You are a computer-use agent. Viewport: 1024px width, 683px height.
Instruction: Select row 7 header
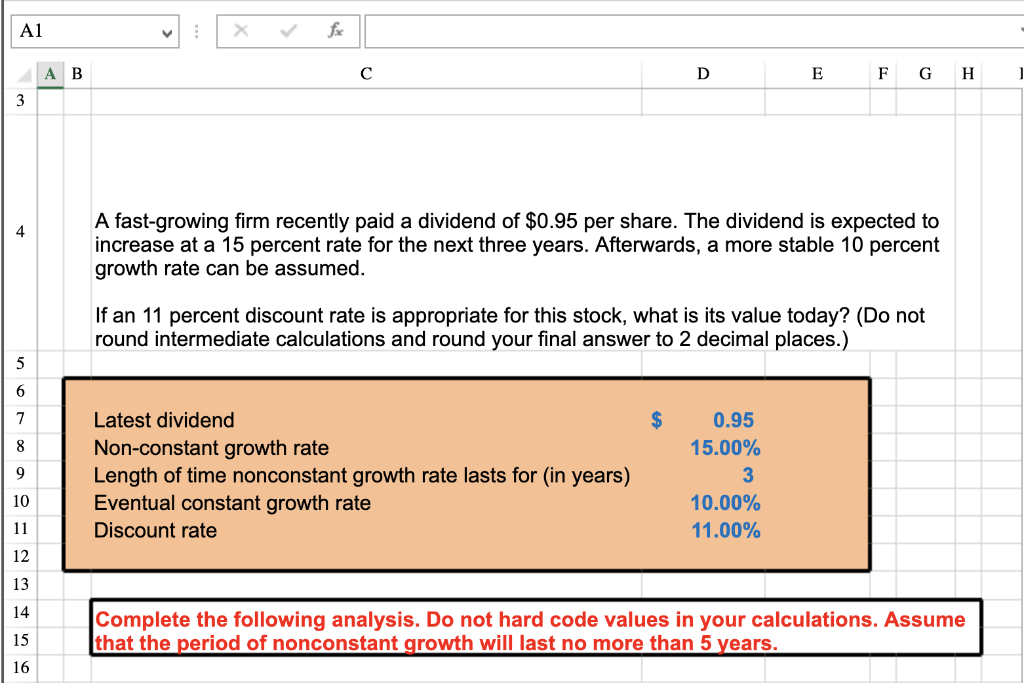[20, 420]
